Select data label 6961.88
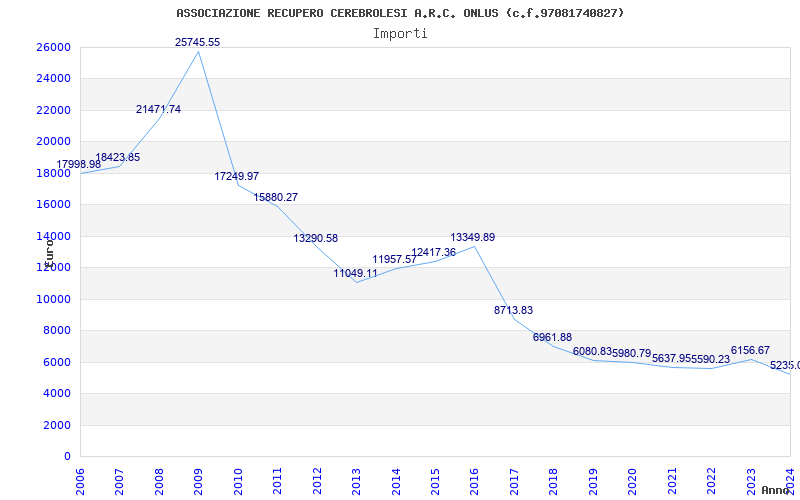 click(x=552, y=337)
